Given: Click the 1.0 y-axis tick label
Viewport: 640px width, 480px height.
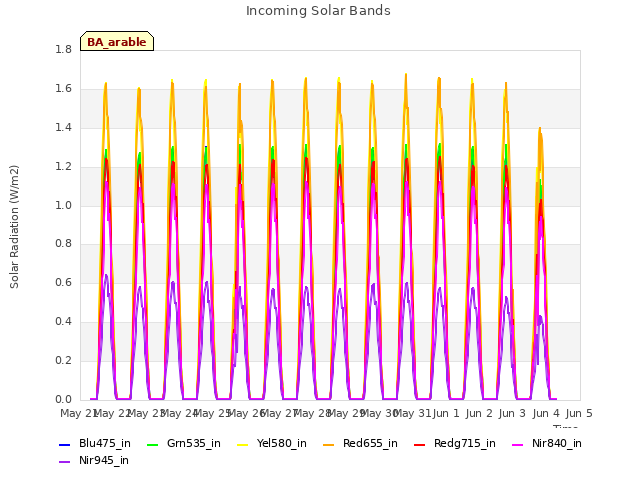Looking at the screenshot, I should pyautogui.click(x=63, y=205).
